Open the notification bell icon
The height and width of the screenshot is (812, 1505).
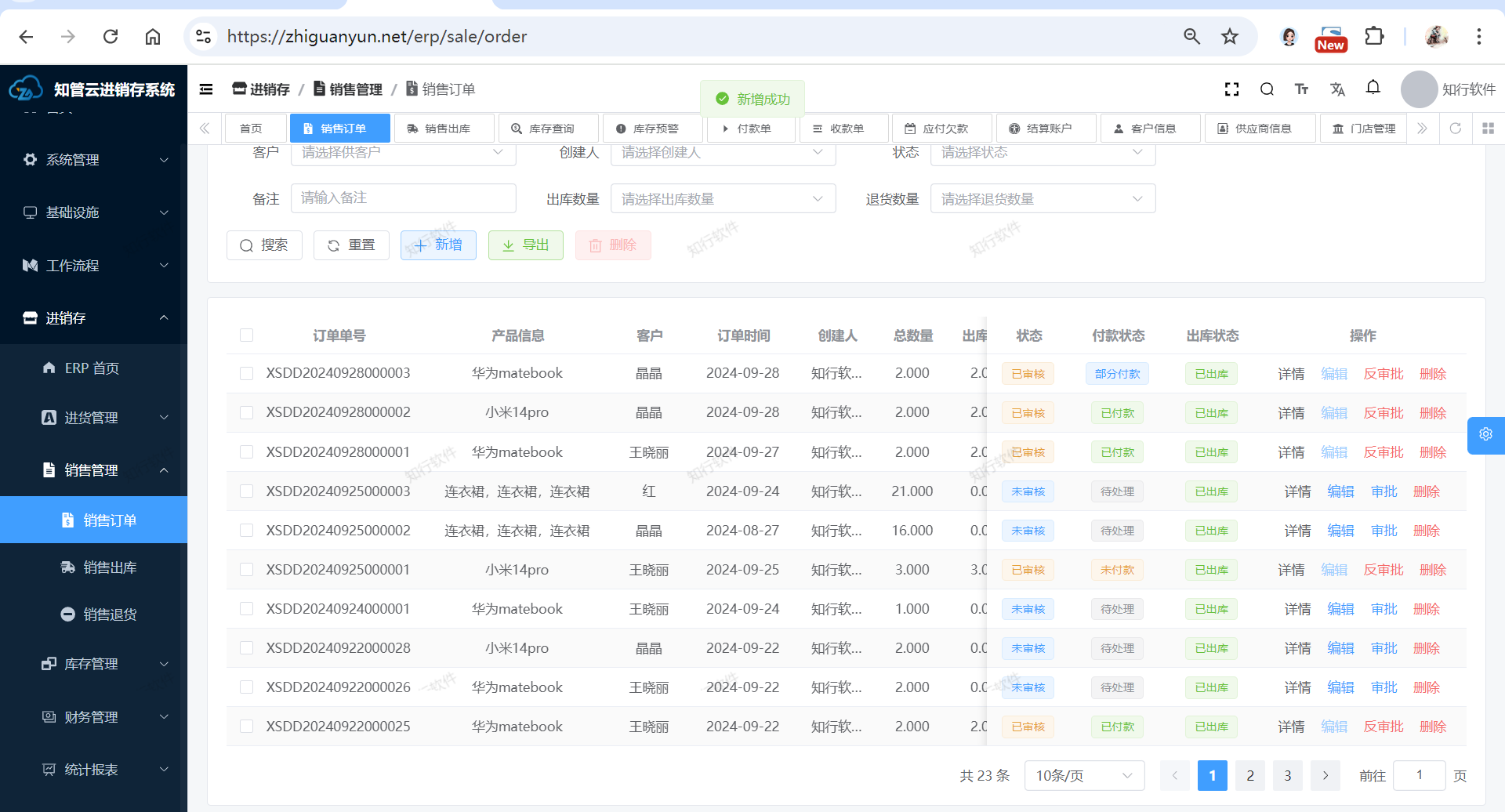[x=1373, y=88]
